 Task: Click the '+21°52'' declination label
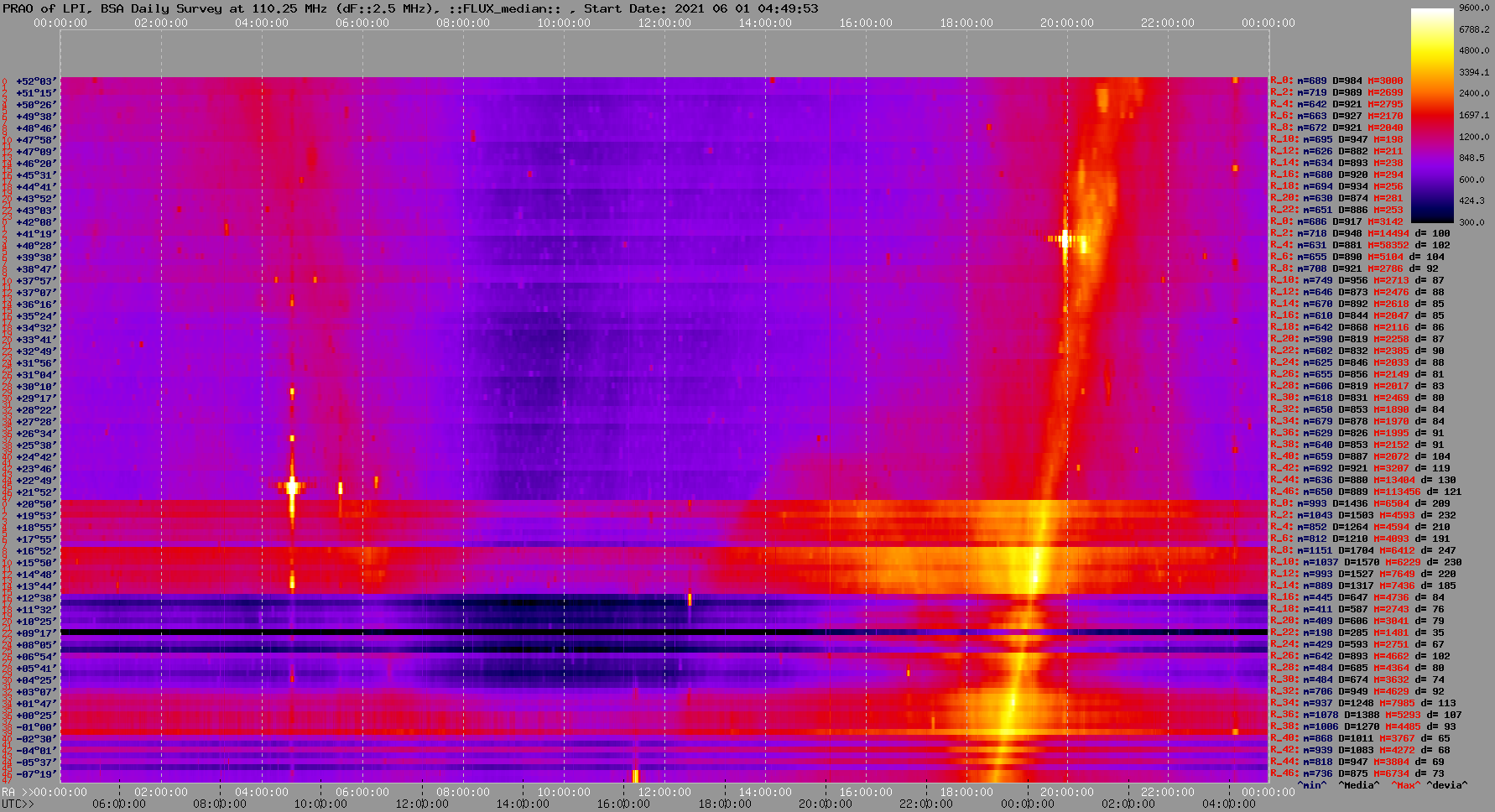[x=36, y=492]
